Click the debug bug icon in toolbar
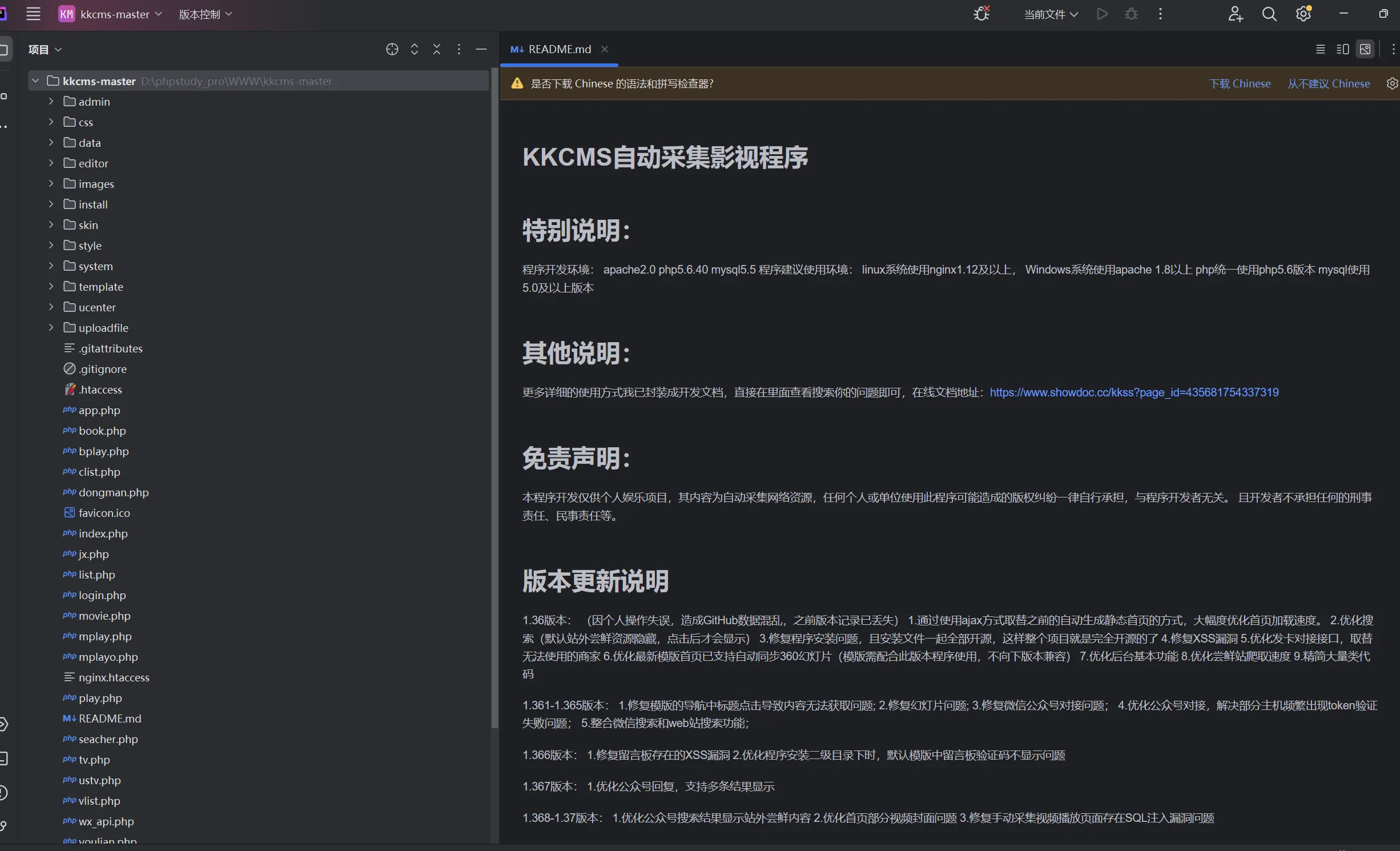This screenshot has height=851, width=1400. (1131, 14)
